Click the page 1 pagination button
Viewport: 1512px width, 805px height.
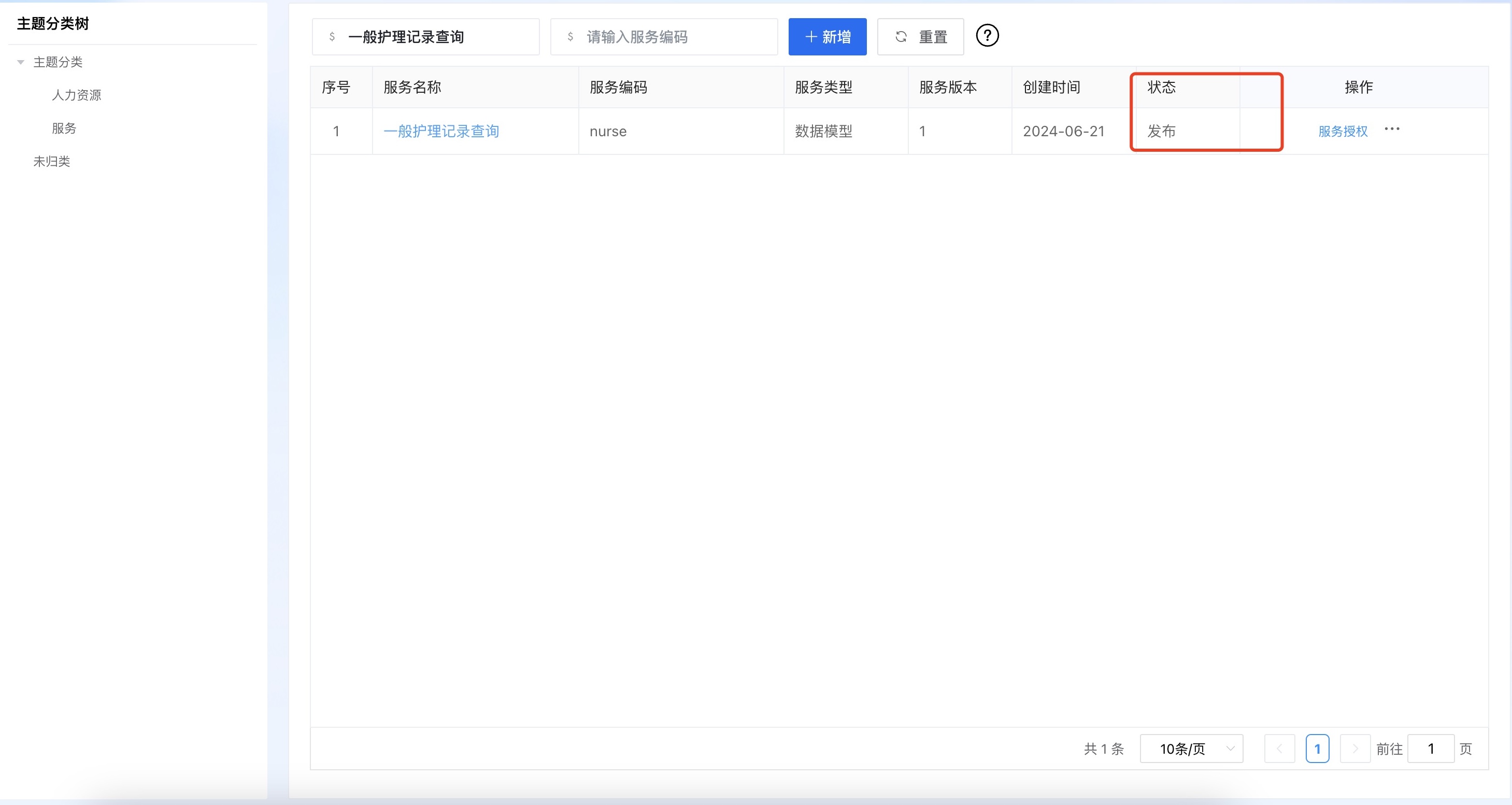pos(1317,749)
